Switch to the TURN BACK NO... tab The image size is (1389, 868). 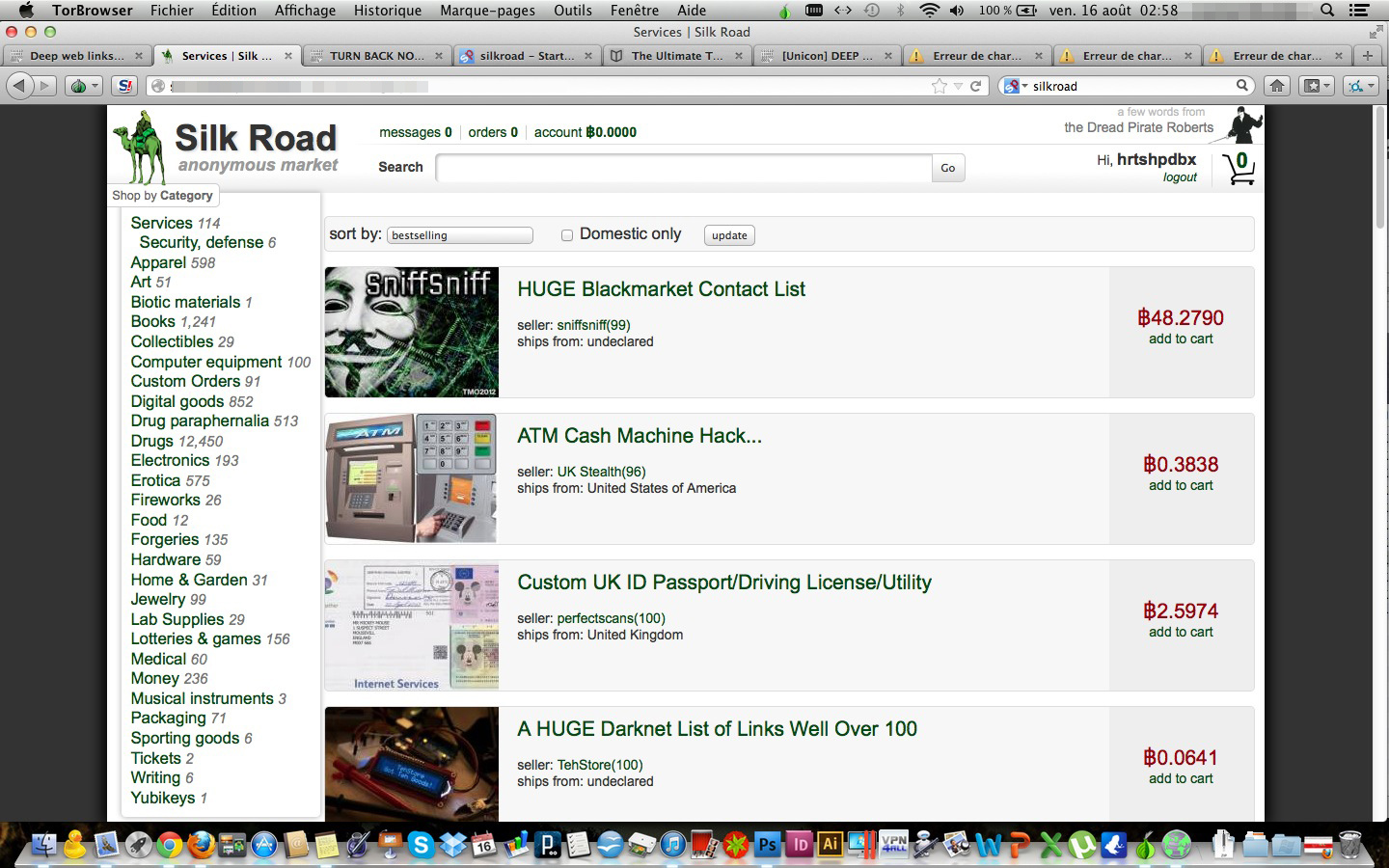376,56
